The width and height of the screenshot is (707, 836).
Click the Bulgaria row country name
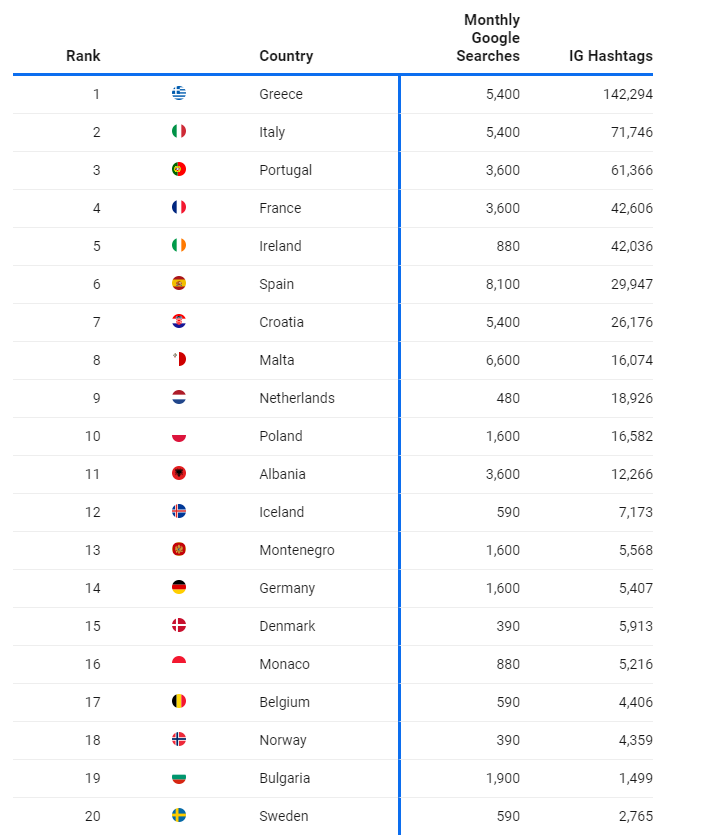(x=285, y=778)
